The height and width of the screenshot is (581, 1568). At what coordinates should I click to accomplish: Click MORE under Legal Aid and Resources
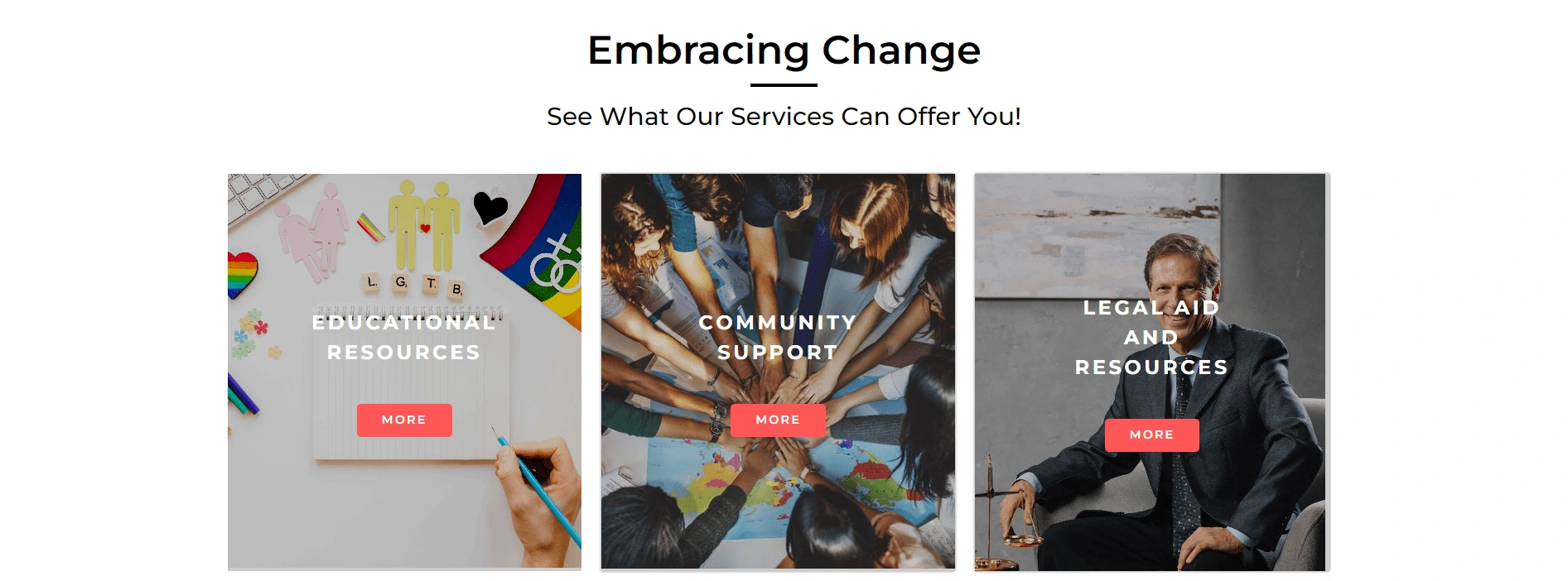coord(1151,435)
